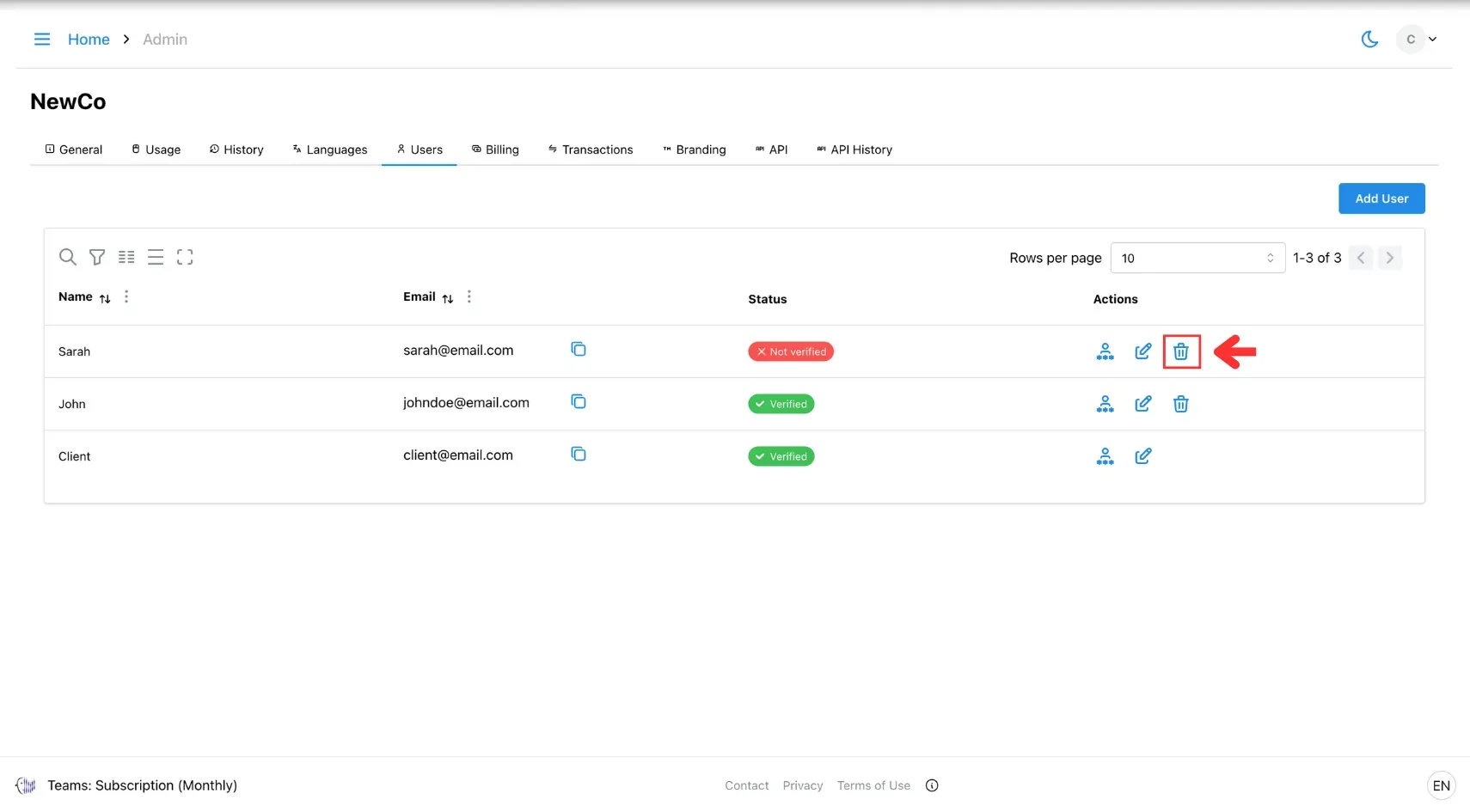
Task: Open the History tab
Action: coord(236,150)
